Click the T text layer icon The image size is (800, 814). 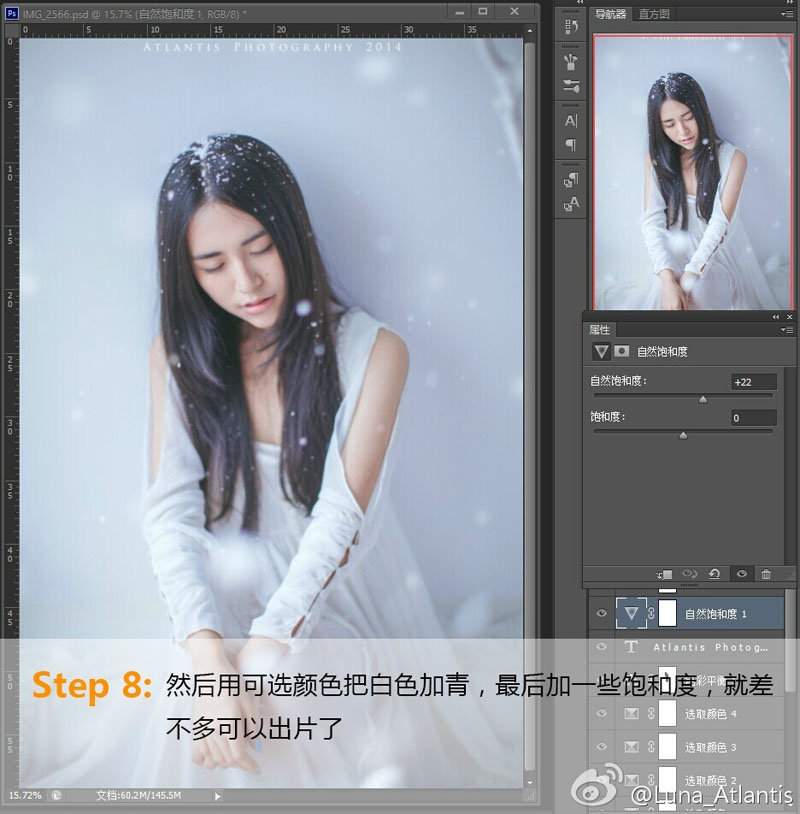[631, 647]
